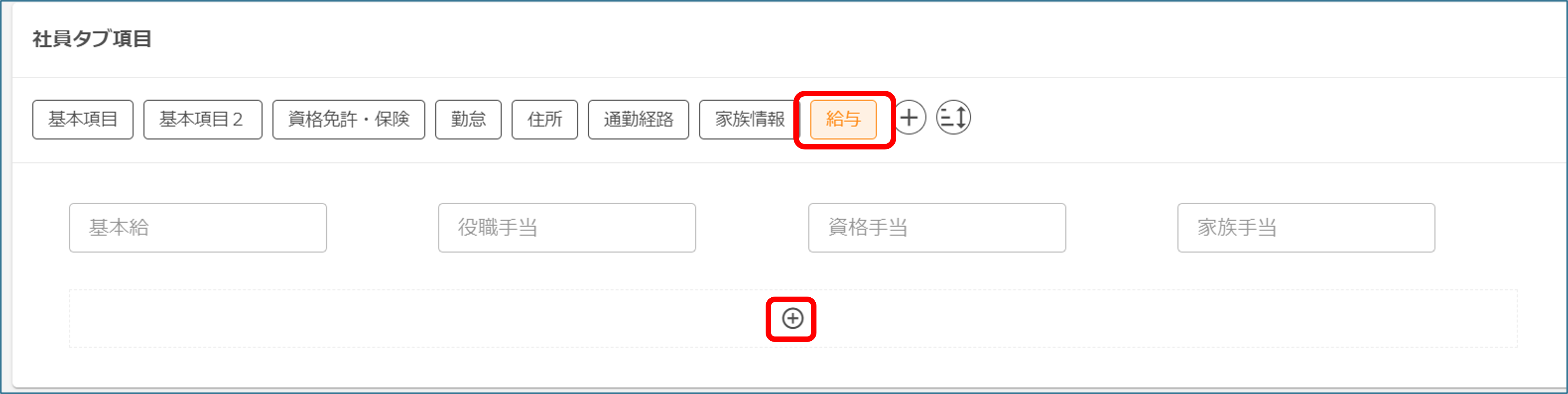Switch to the 基本項目 tab

[83, 119]
